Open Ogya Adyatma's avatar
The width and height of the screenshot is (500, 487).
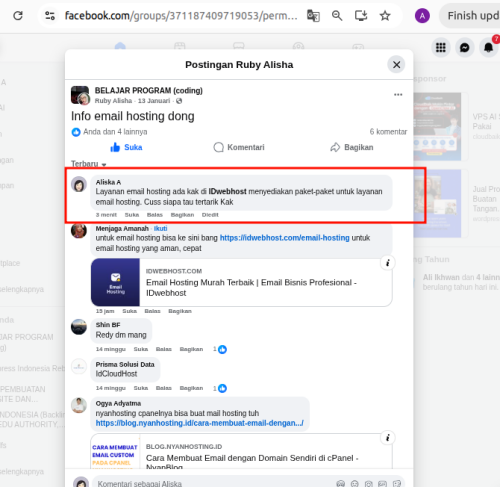point(79,405)
